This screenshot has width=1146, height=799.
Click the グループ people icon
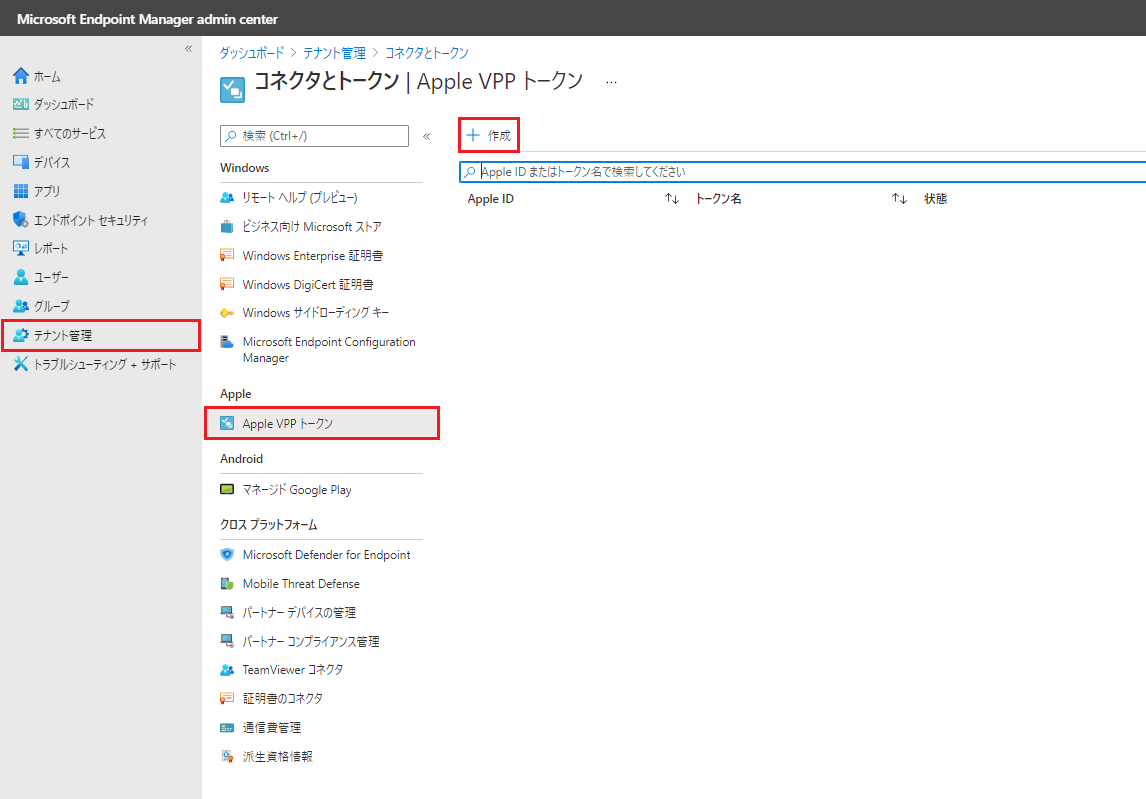[x=20, y=306]
